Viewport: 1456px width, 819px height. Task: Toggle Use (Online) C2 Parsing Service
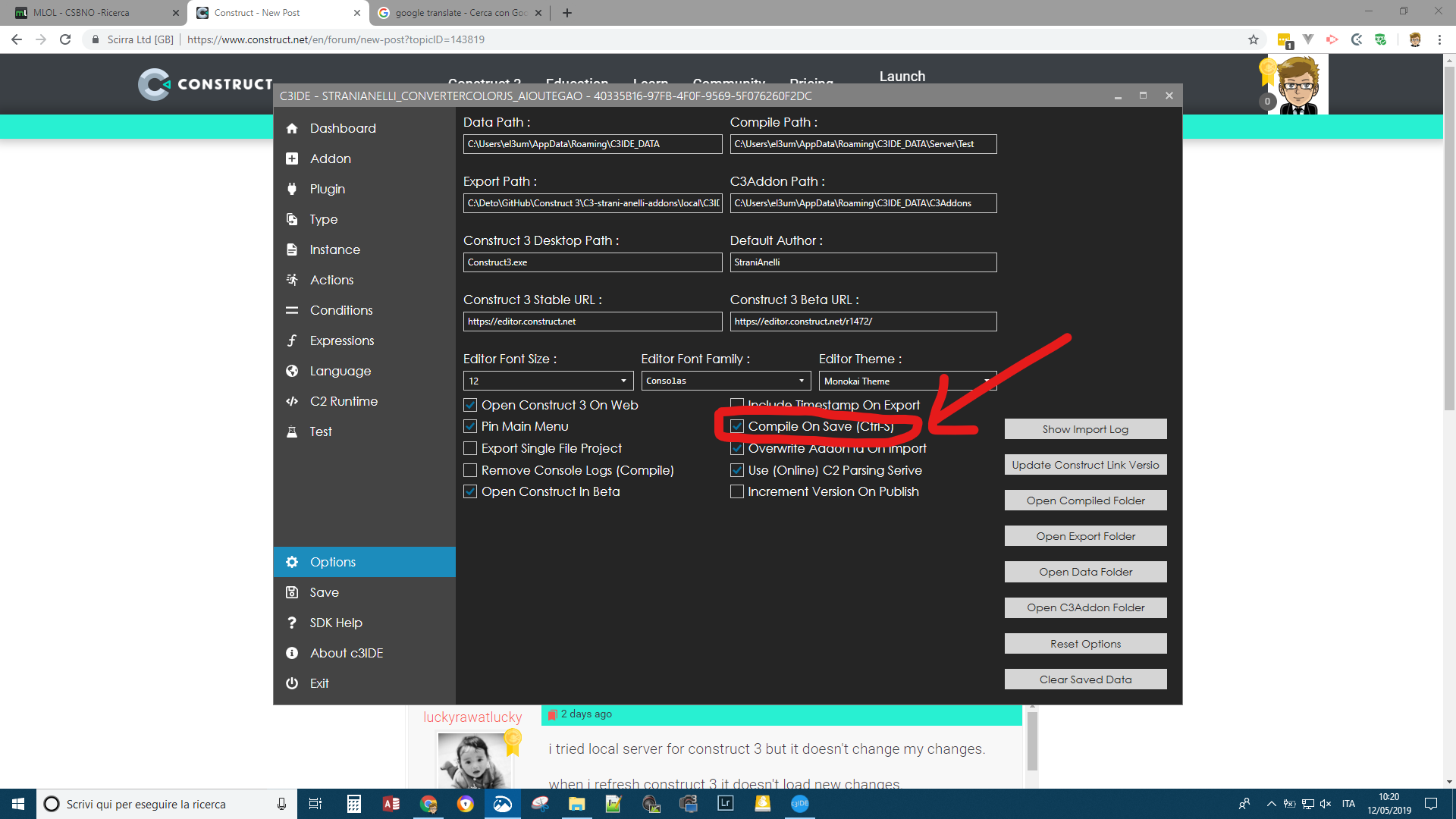pos(737,470)
